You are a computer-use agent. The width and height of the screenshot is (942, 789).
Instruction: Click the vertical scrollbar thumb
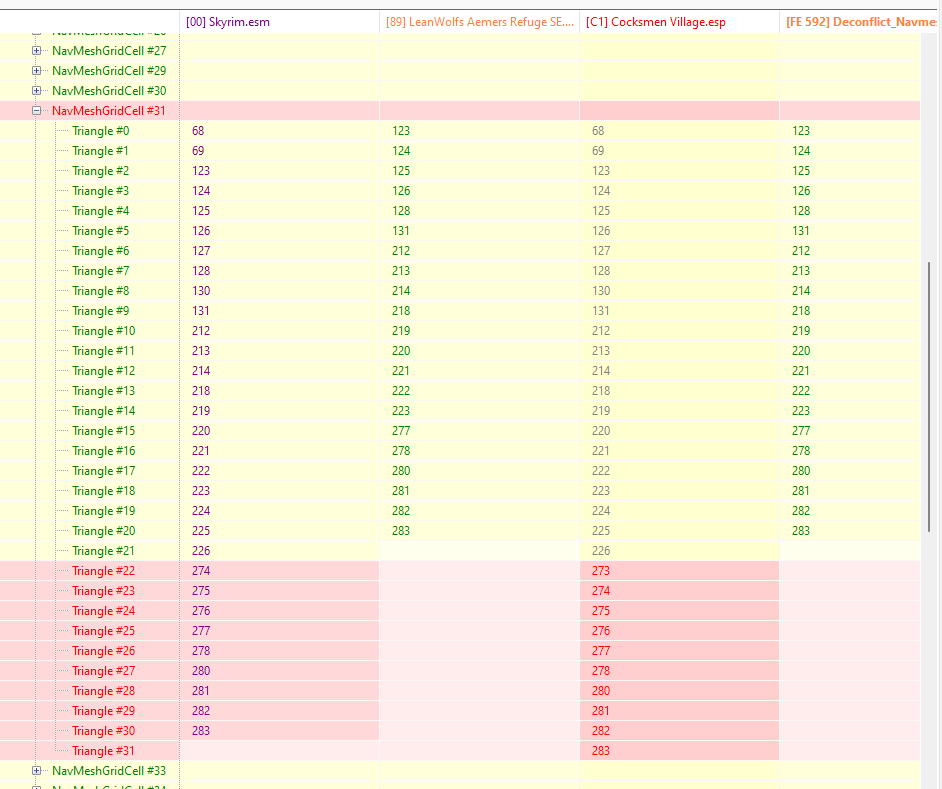tap(929, 397)
